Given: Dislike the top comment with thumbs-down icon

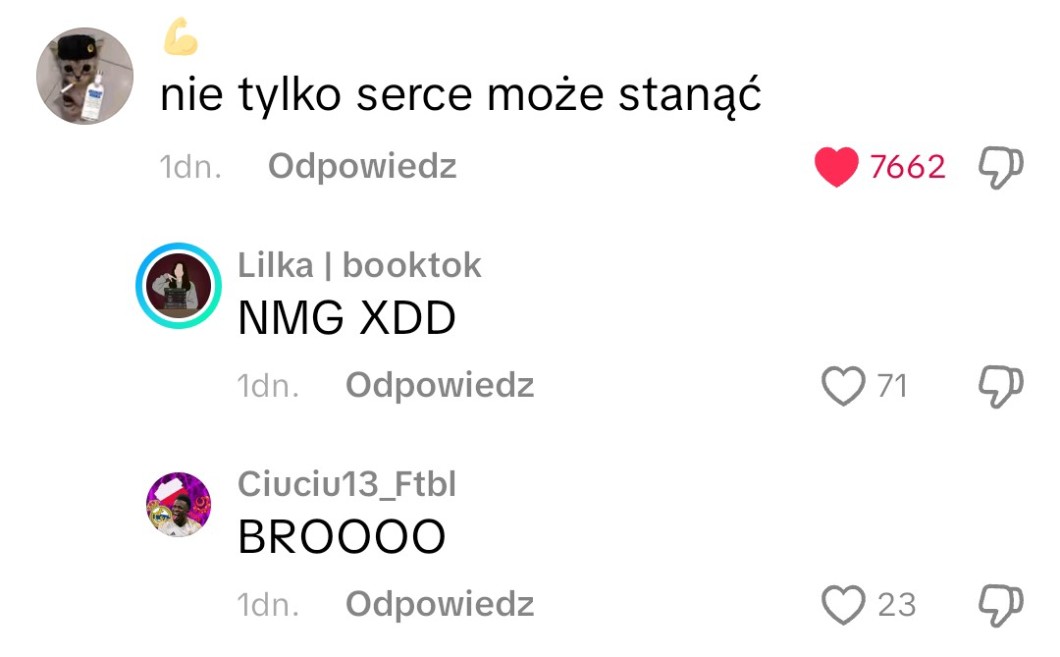Looking at the screenshot, I should coord(1001,167).
